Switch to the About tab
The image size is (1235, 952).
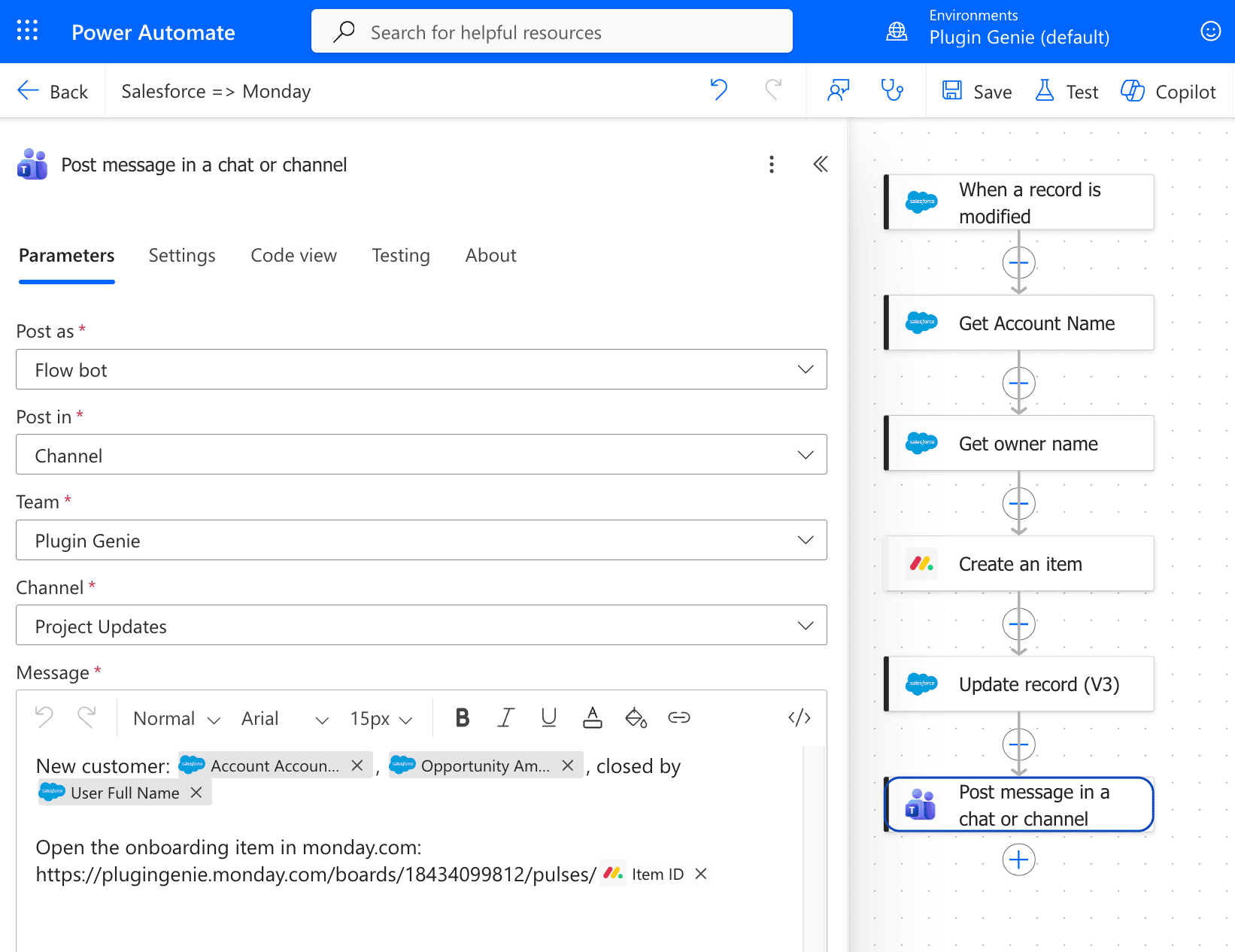490,256
